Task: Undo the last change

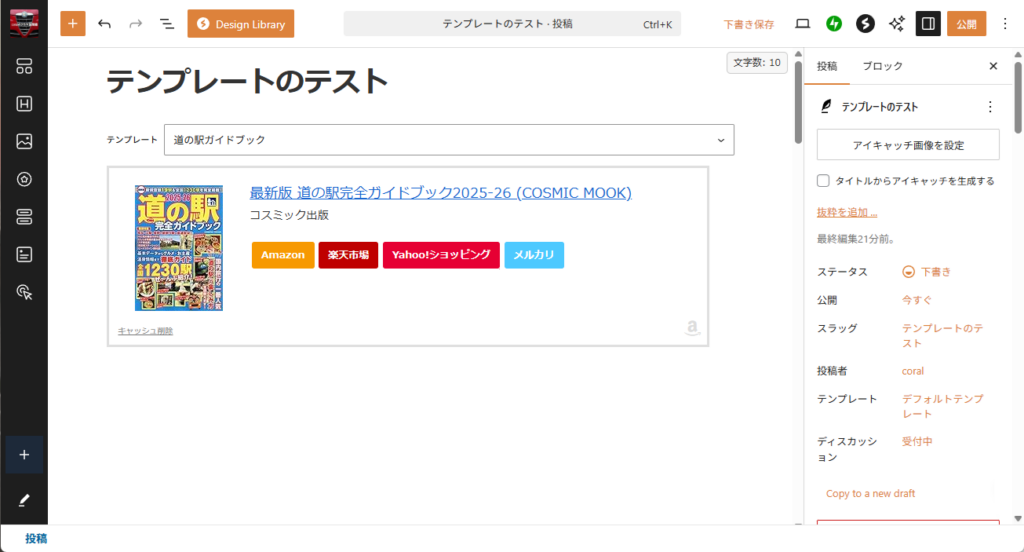Action: (x=104, y=24)
